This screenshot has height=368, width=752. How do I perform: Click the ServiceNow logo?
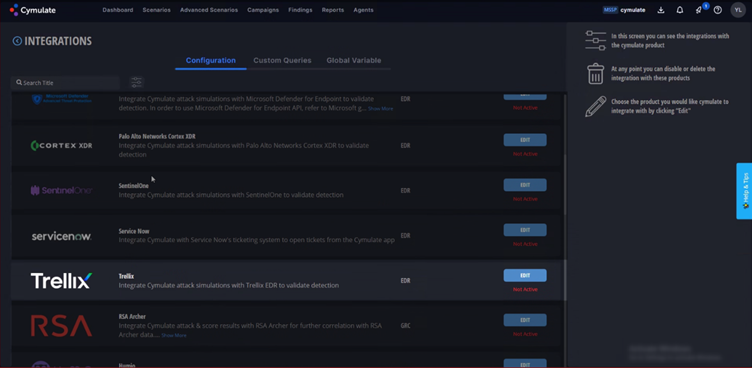pyautogui.click(x=61, y=236)
